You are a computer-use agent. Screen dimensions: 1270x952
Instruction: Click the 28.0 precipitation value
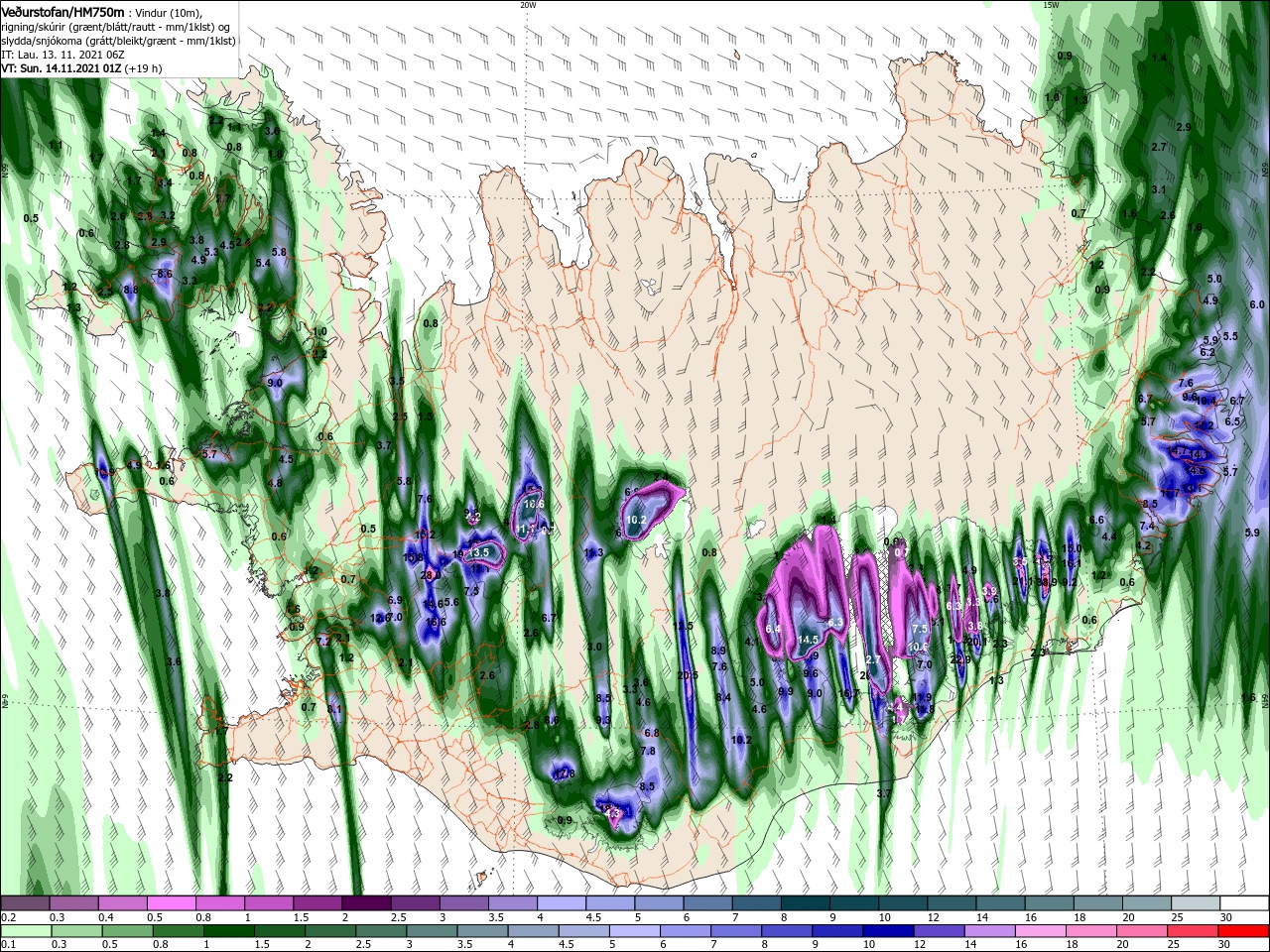[x=431, y=575]
